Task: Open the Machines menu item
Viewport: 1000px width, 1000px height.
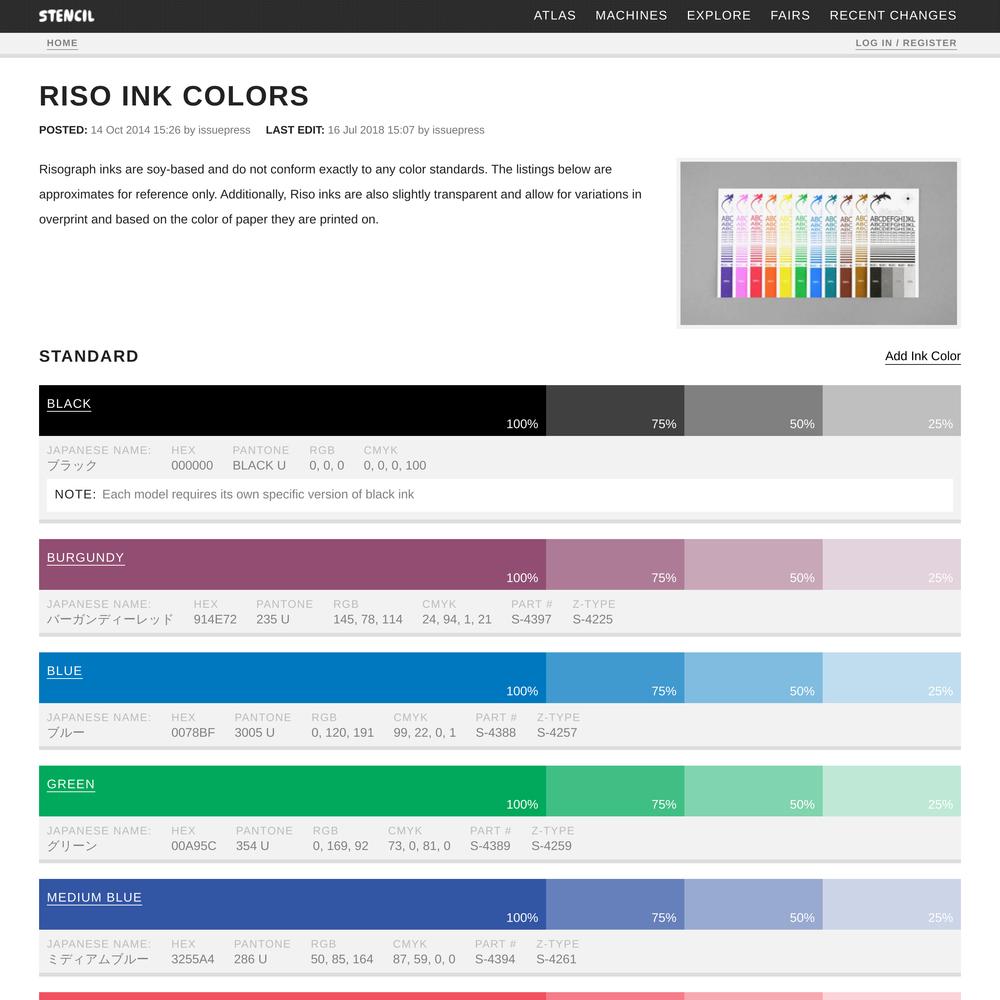Action: point(631,15)
